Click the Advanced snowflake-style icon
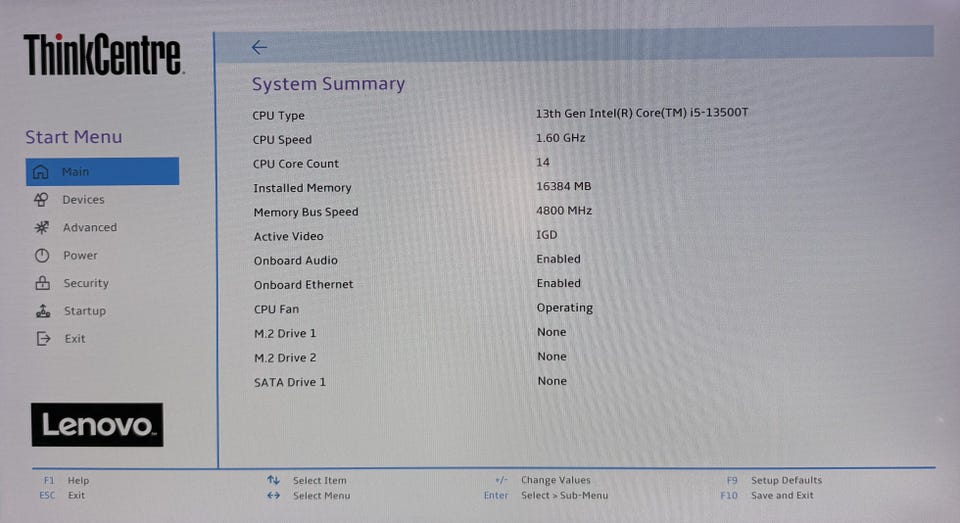Viewport: 960px width, 523px height. (42, 227)
